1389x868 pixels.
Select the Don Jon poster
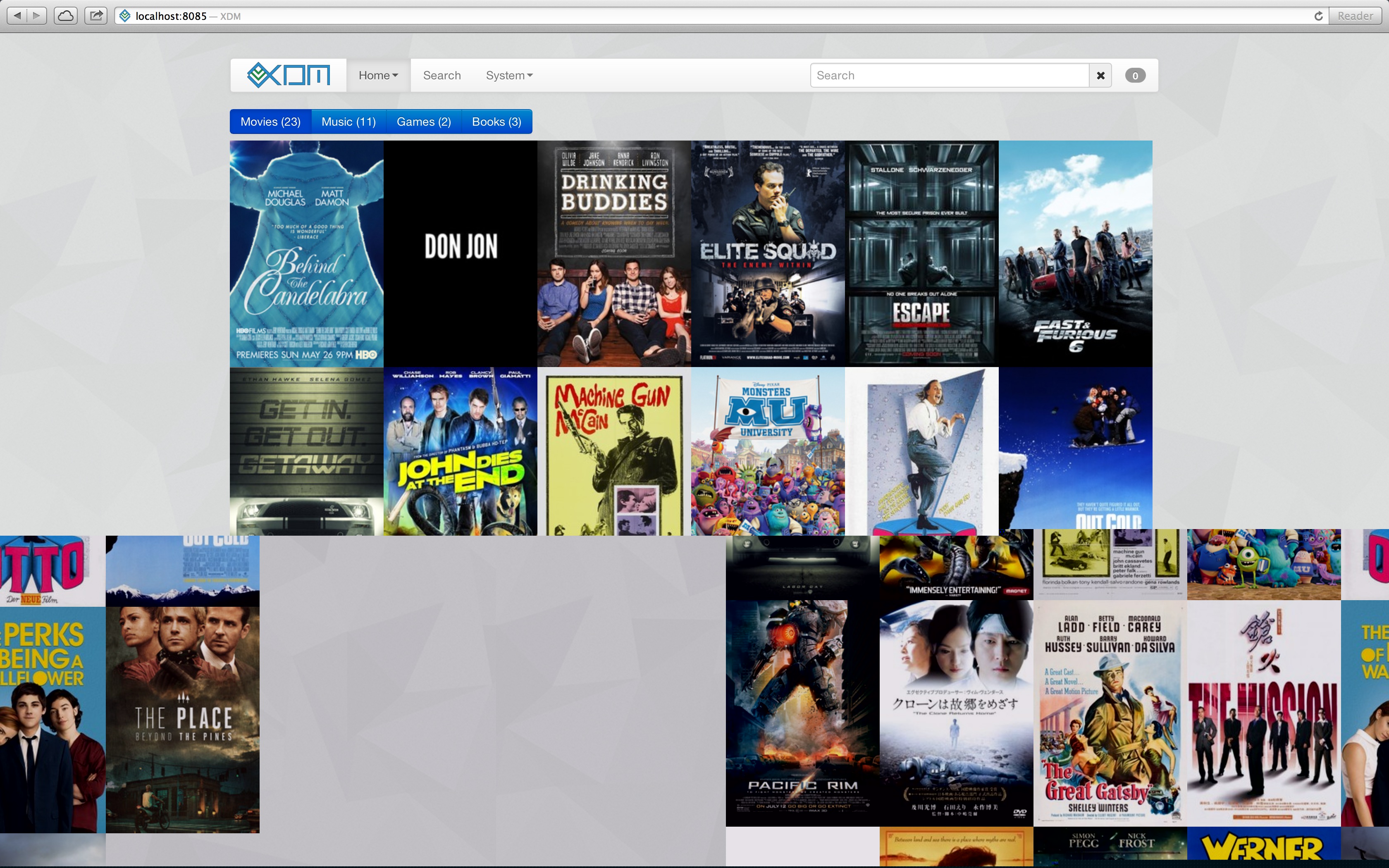coord(461,253)
